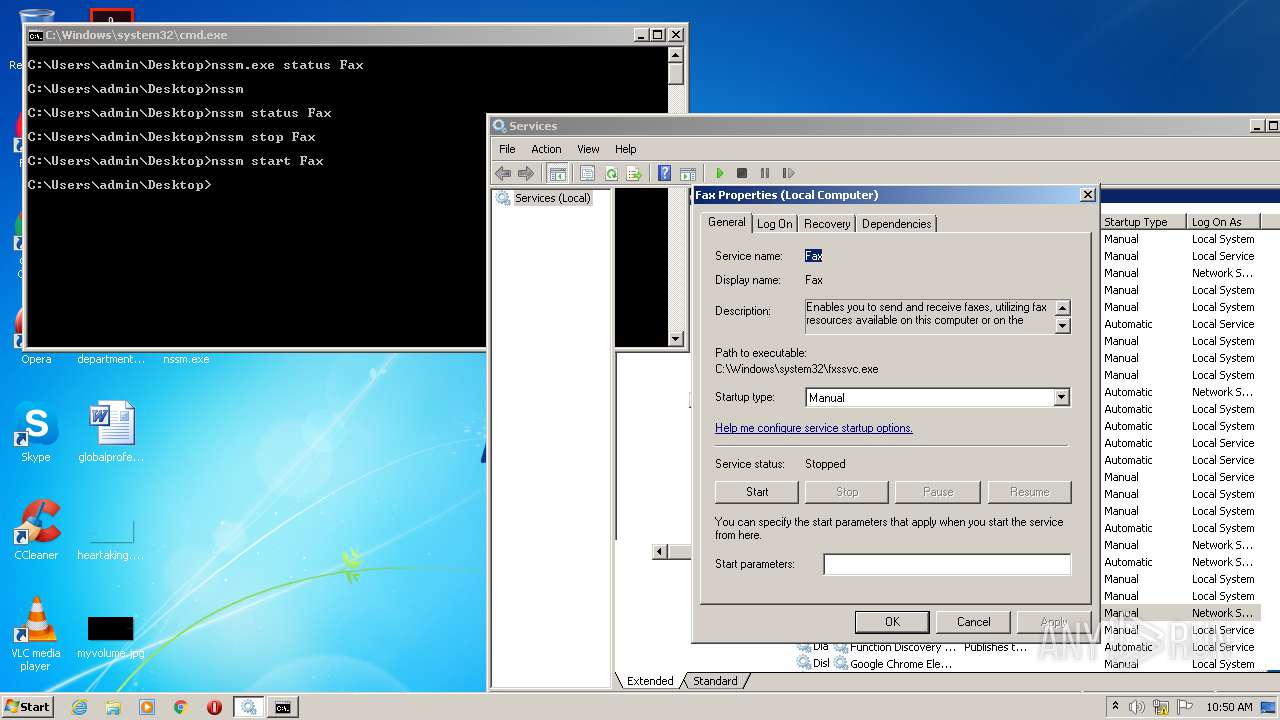Open Properties icon in Services toolbar

(x=587, y=173)
